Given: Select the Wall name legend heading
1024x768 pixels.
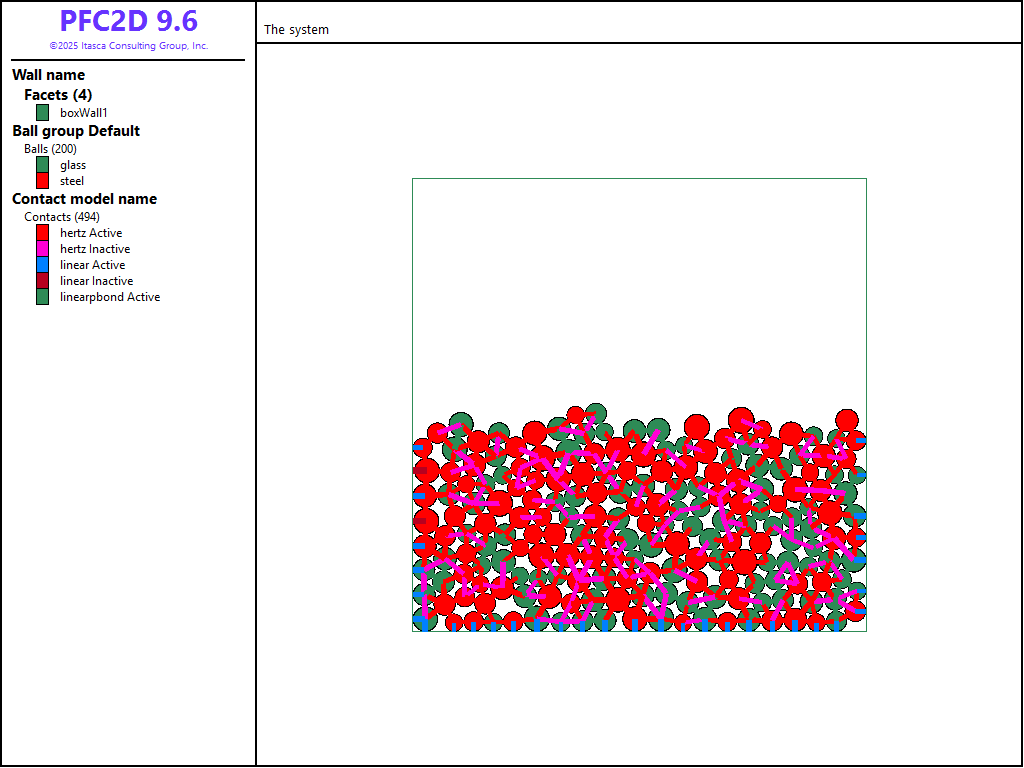Looking at the screenshot, I should [x=48, y=75].
